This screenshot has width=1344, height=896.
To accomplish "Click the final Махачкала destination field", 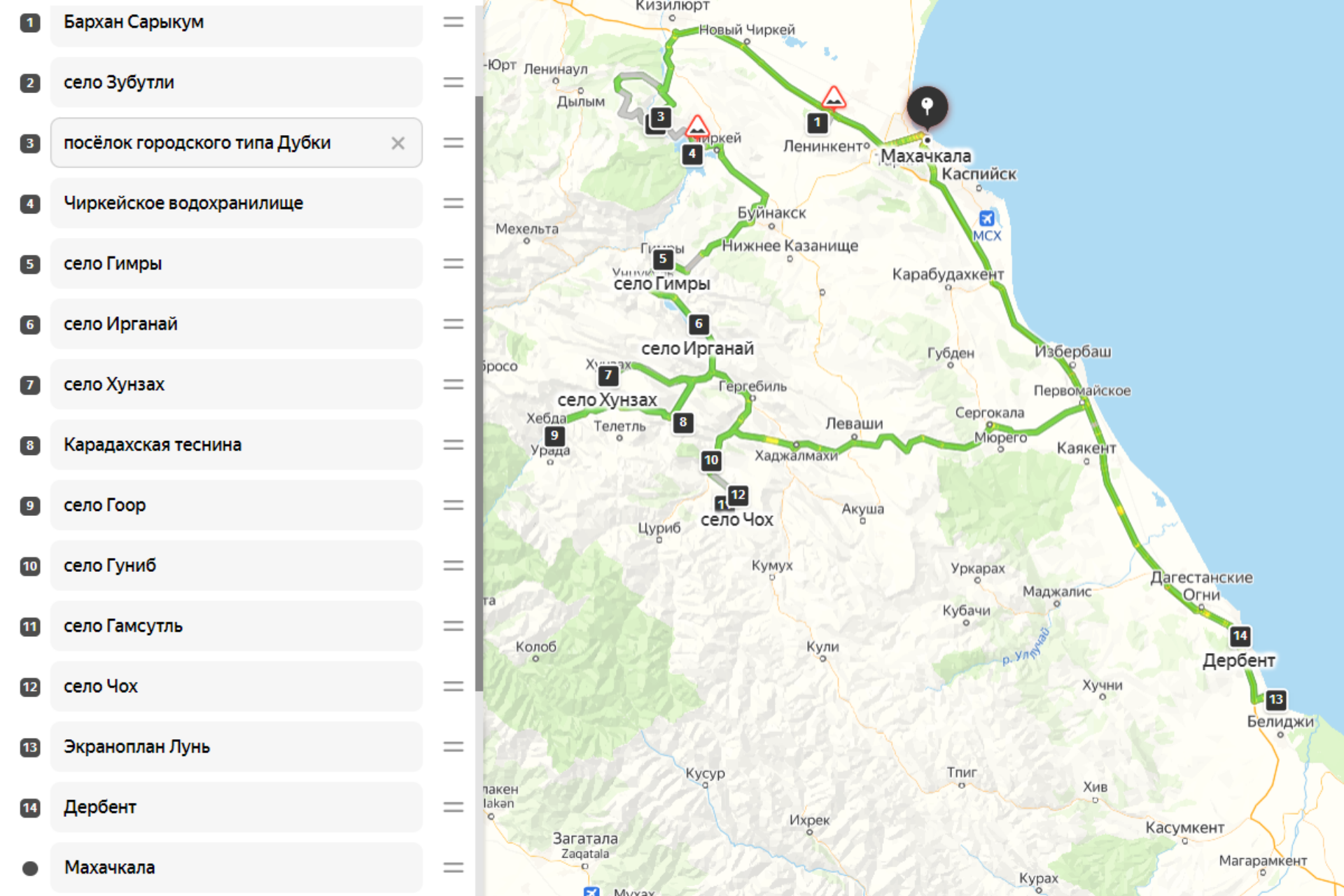I will click(x=236, y=868).
